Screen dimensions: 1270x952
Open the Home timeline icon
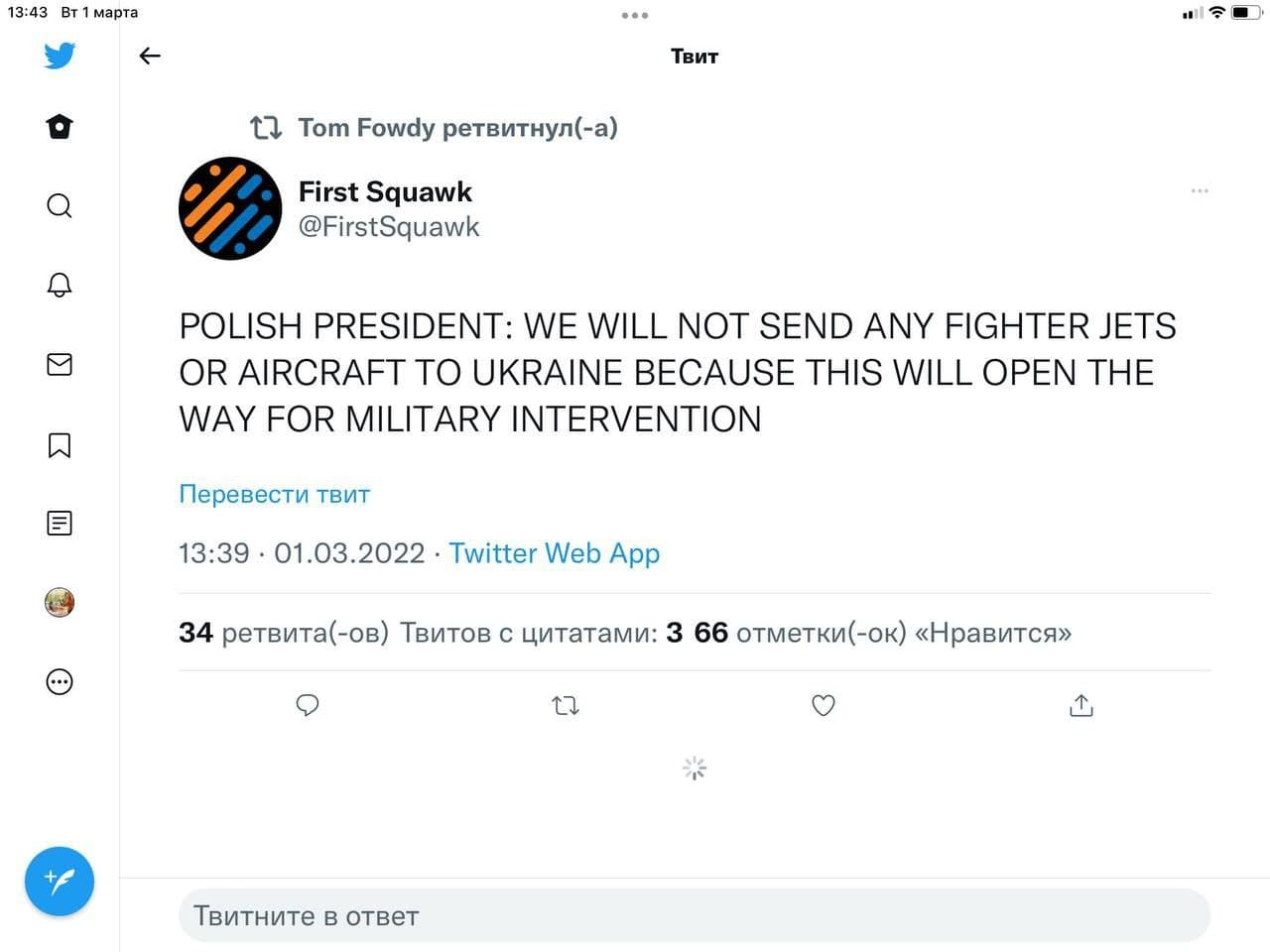point(60,127)
